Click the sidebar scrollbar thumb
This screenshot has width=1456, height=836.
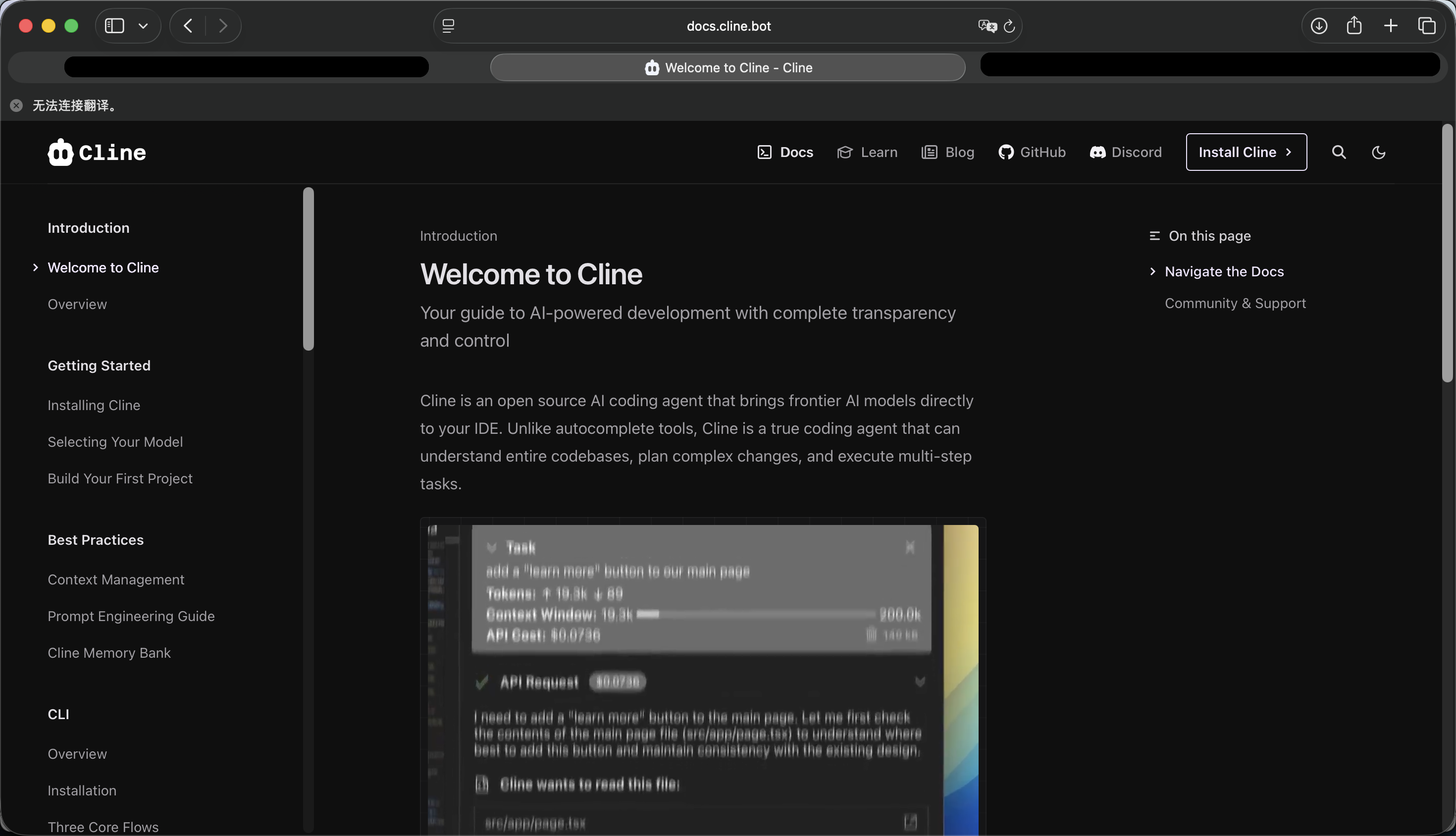[309, 269]
